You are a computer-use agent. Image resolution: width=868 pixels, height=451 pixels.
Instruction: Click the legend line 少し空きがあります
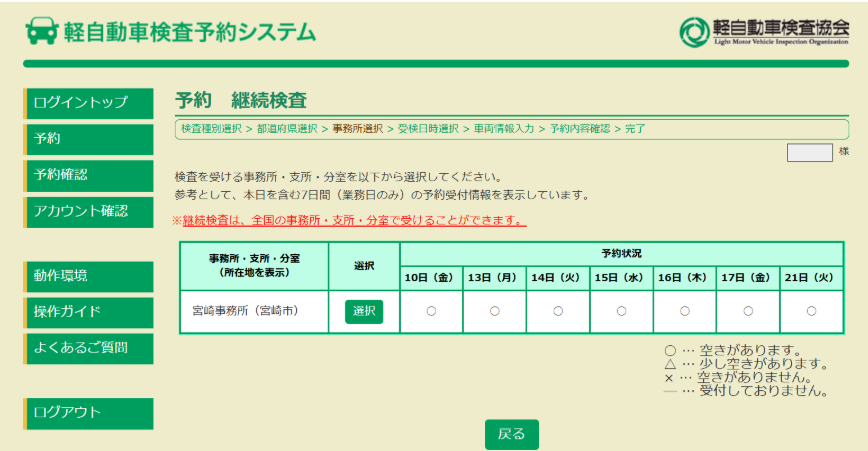[746, 364]
